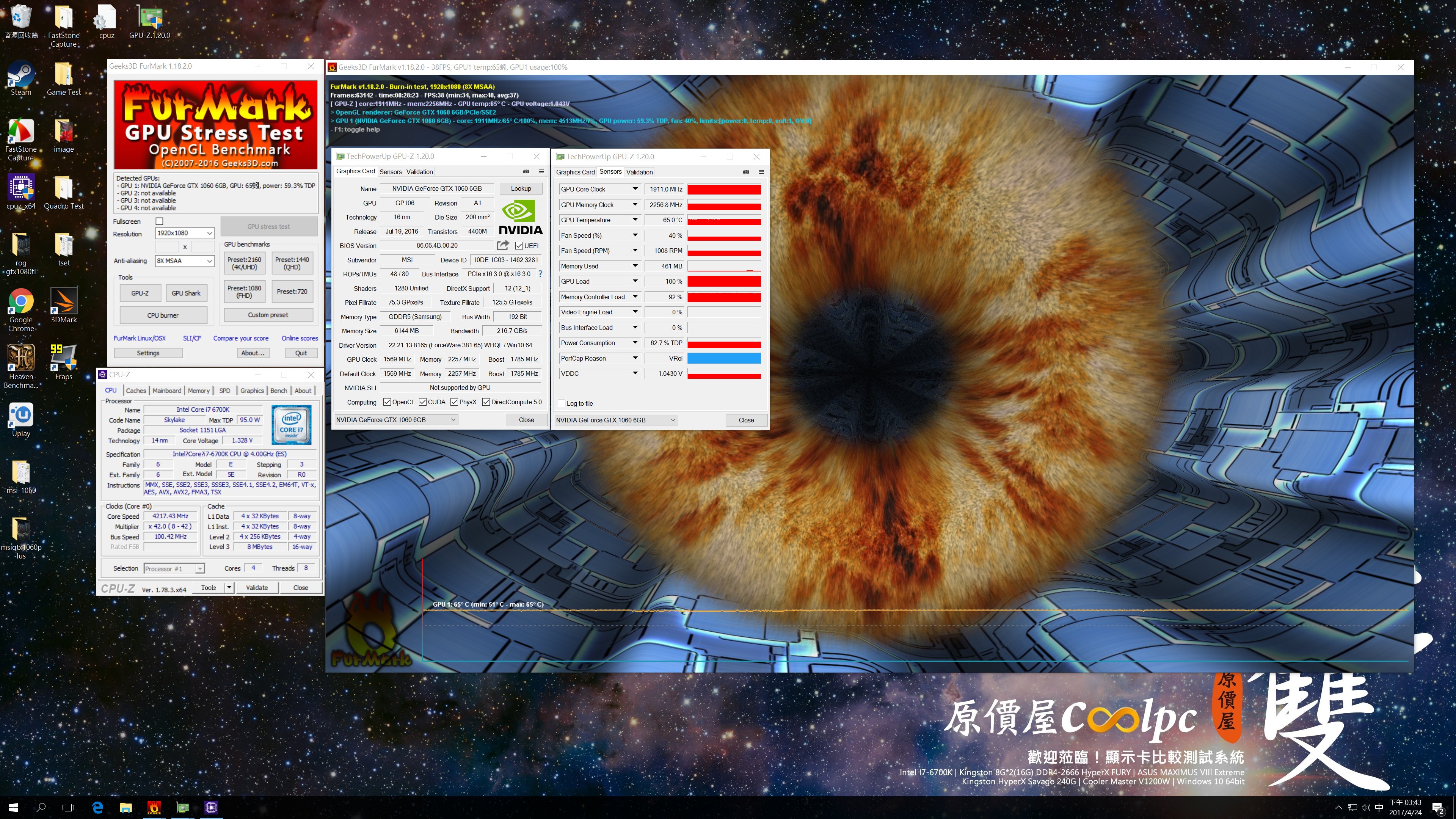Open the Anti-aliasing 8X MSAA dropdown
1456x819 pixels.
point(185,260)
